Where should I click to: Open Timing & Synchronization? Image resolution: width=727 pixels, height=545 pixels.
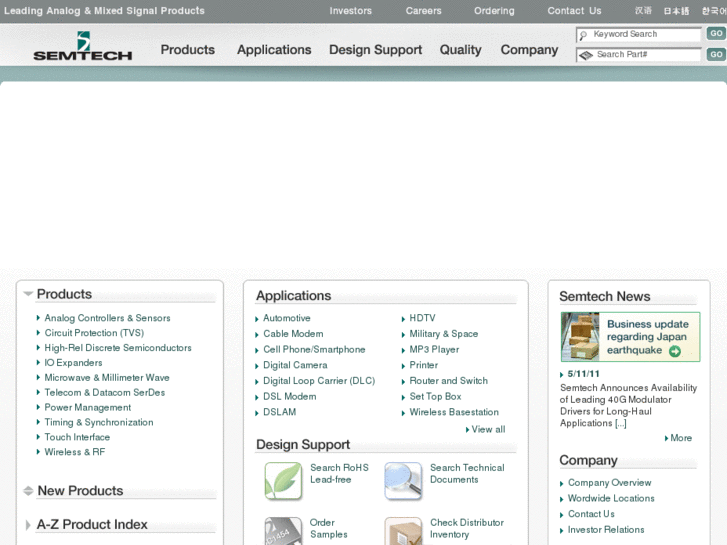coord(99,422)
